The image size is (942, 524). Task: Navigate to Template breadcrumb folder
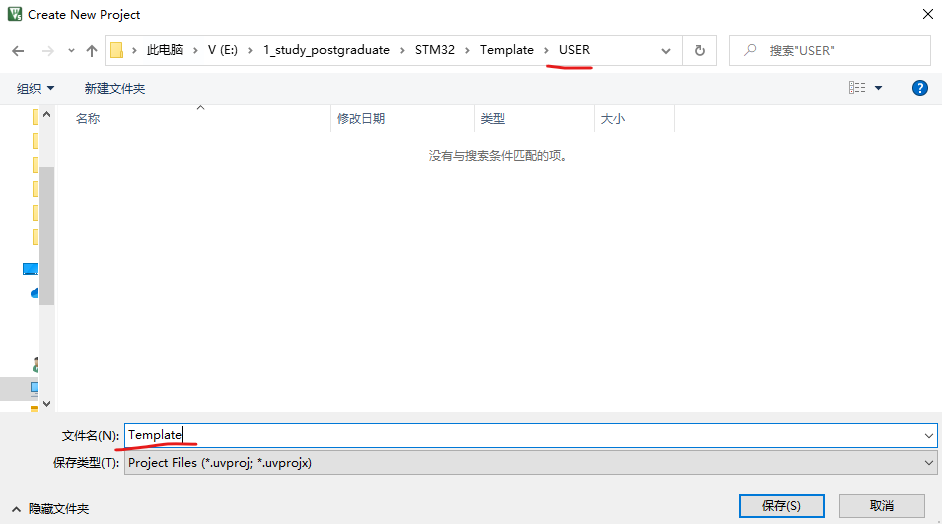[506, 50]
